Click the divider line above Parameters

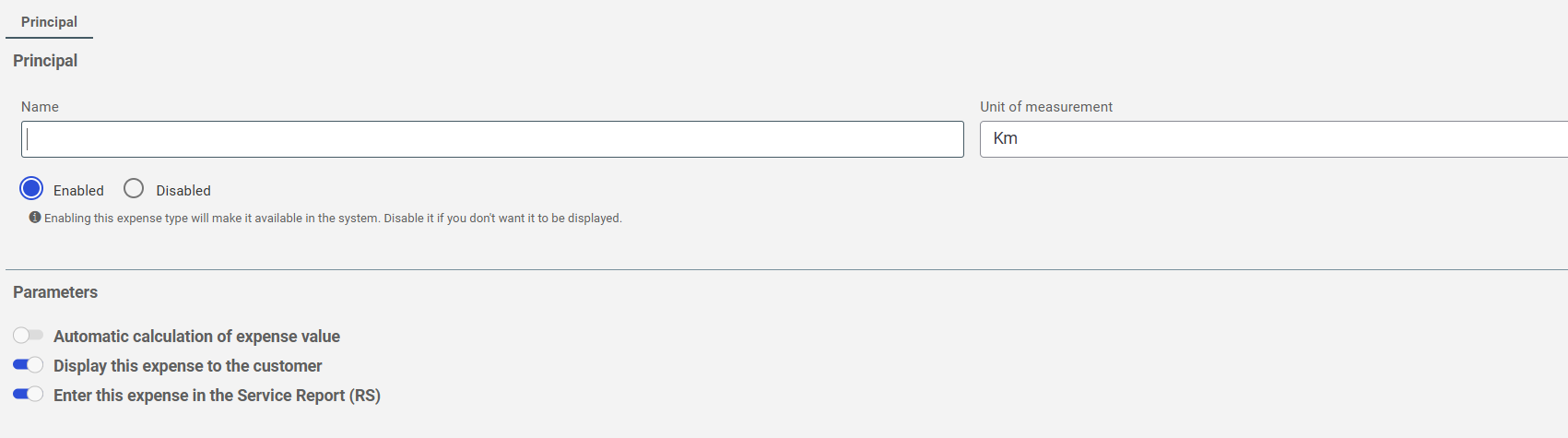click(786, 269)
